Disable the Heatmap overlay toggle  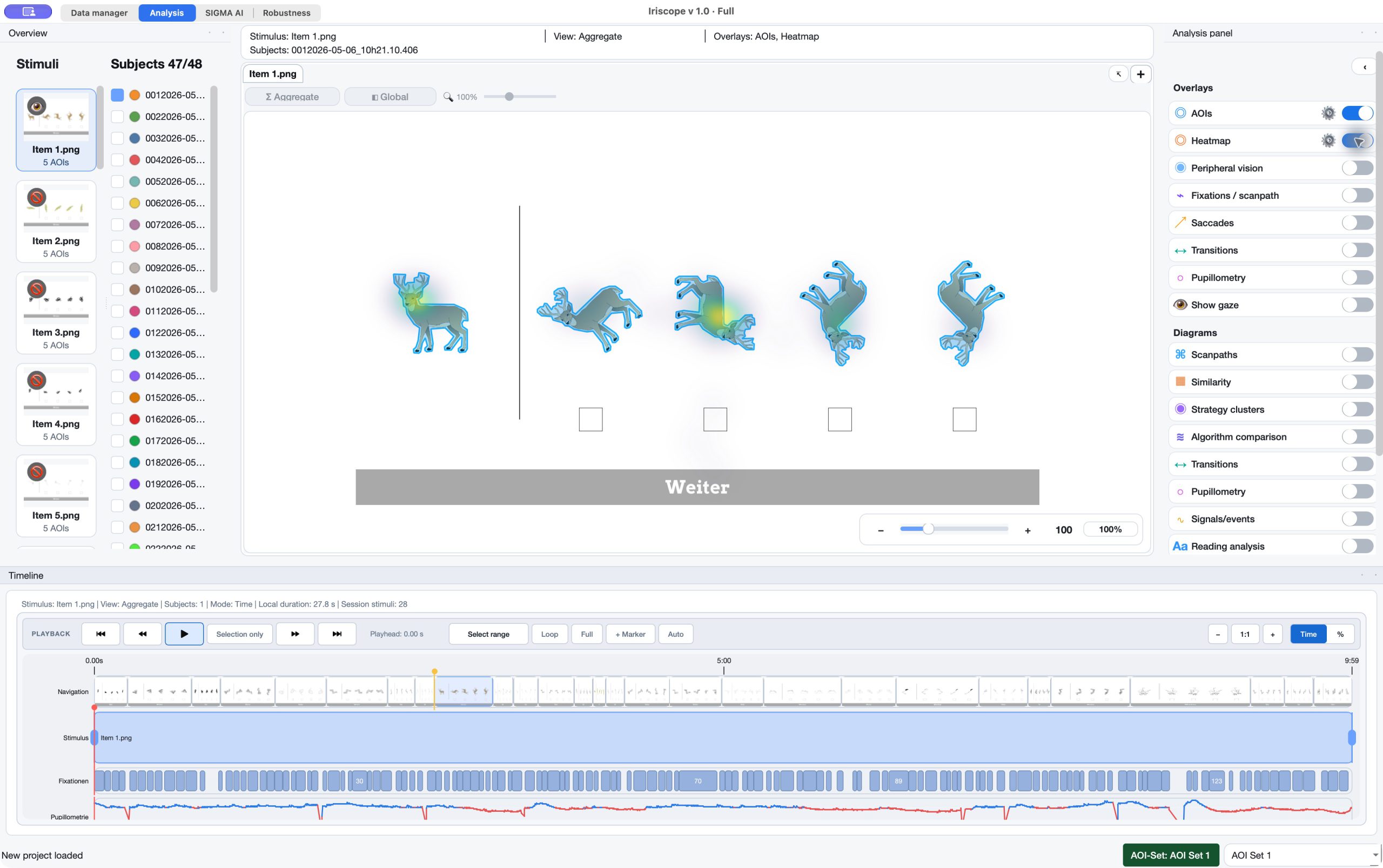[1357, 140]
